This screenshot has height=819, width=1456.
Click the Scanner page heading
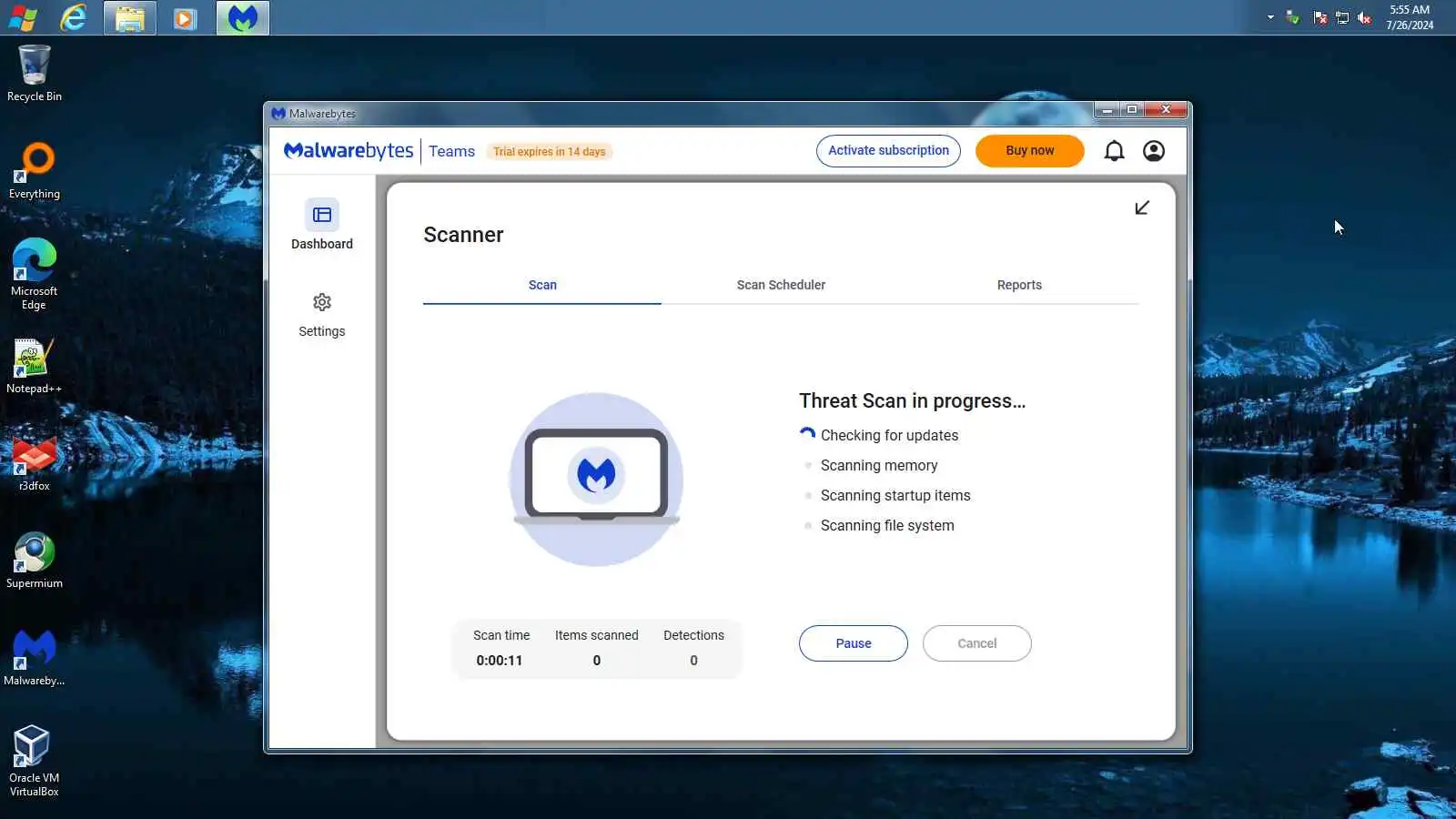pyautogui.click(x=463, y=235)
